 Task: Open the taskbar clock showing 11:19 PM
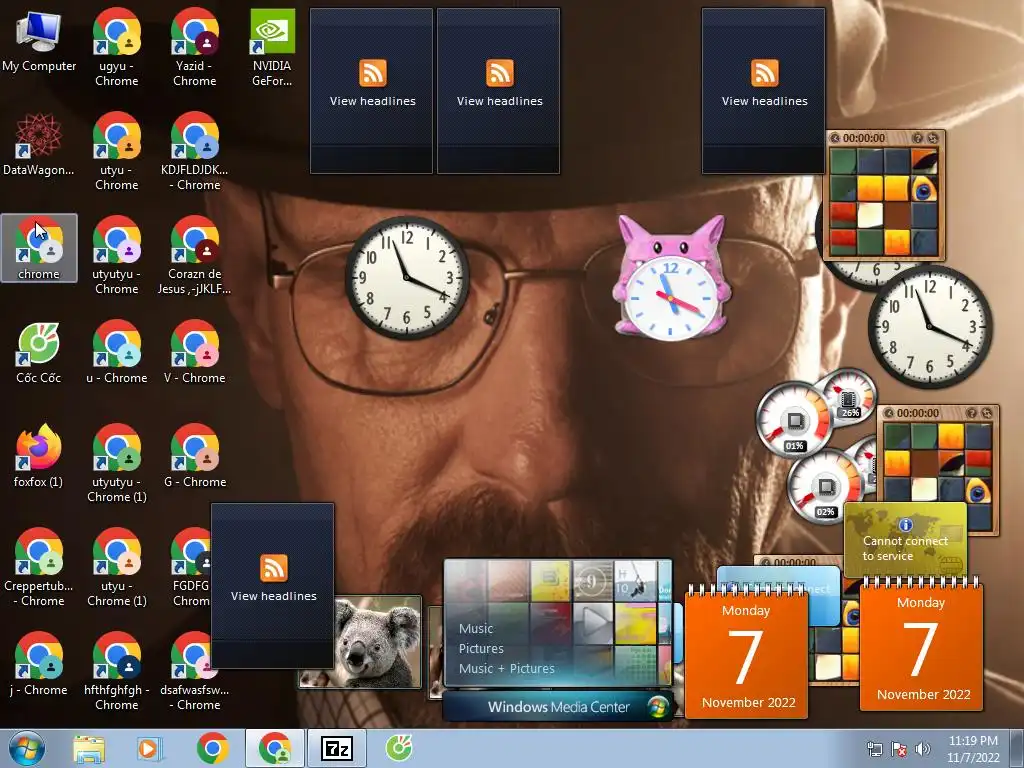tap(973, 748)
